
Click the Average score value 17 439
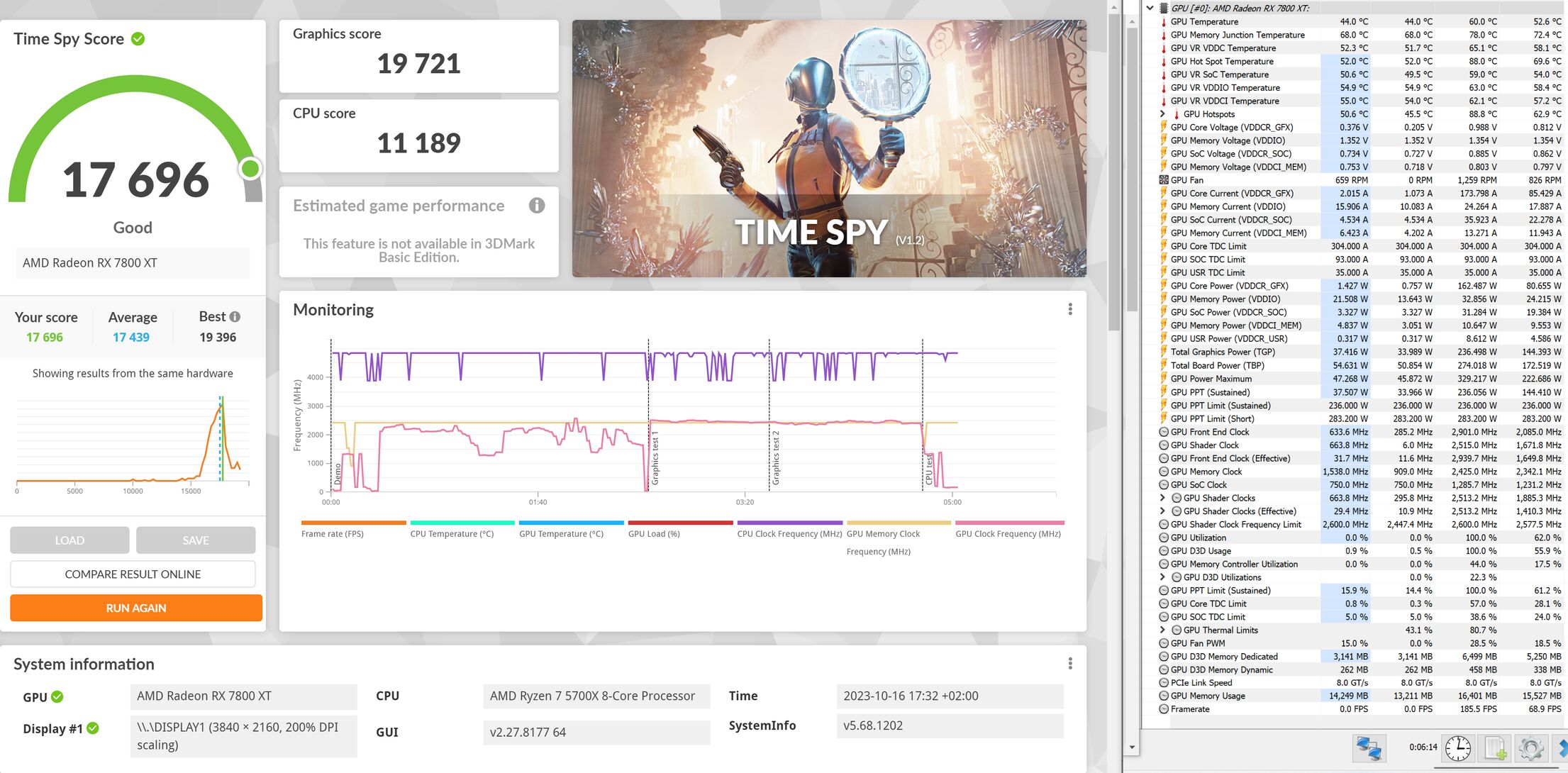click(131, 338)
